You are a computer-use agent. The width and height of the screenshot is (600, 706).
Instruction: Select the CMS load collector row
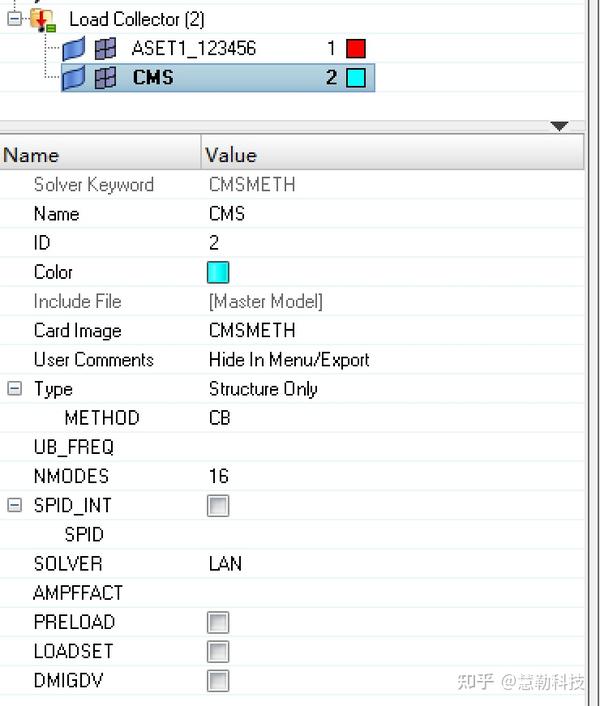click(x=218, y=78)
